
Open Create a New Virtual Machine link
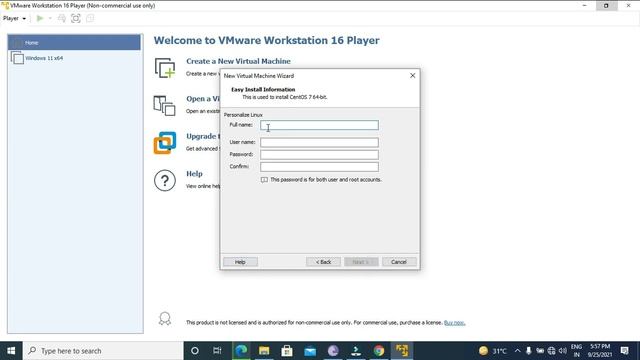(238, 61)
